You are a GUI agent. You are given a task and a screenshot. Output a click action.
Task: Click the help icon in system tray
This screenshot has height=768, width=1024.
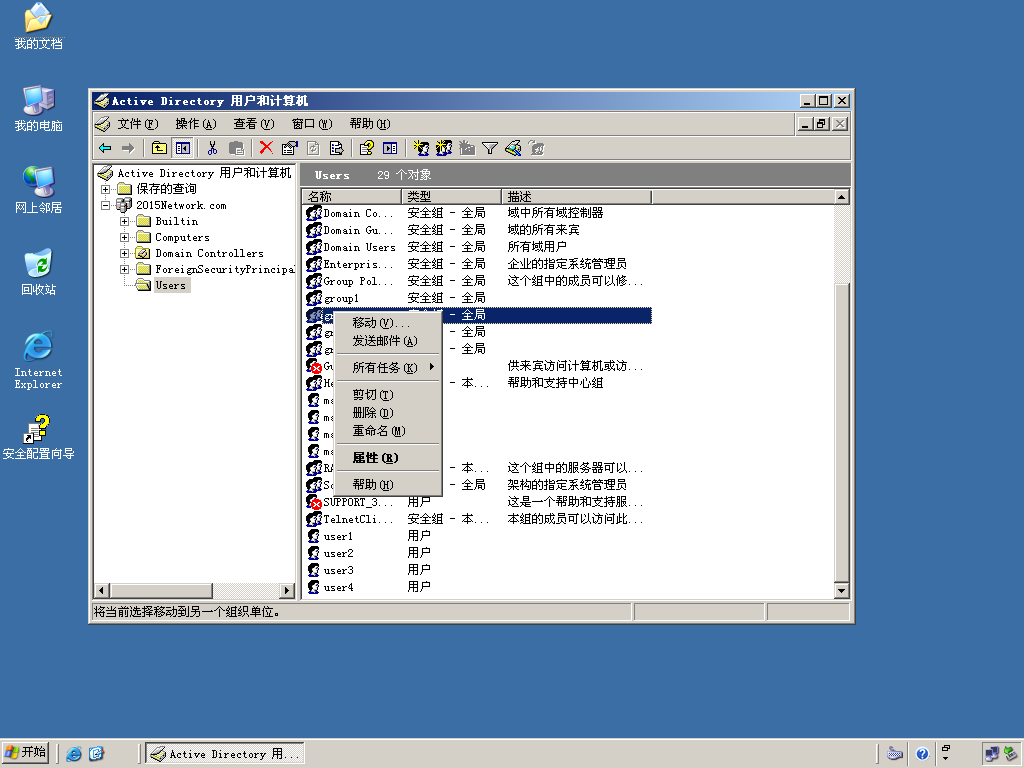[x=921, y=754]
